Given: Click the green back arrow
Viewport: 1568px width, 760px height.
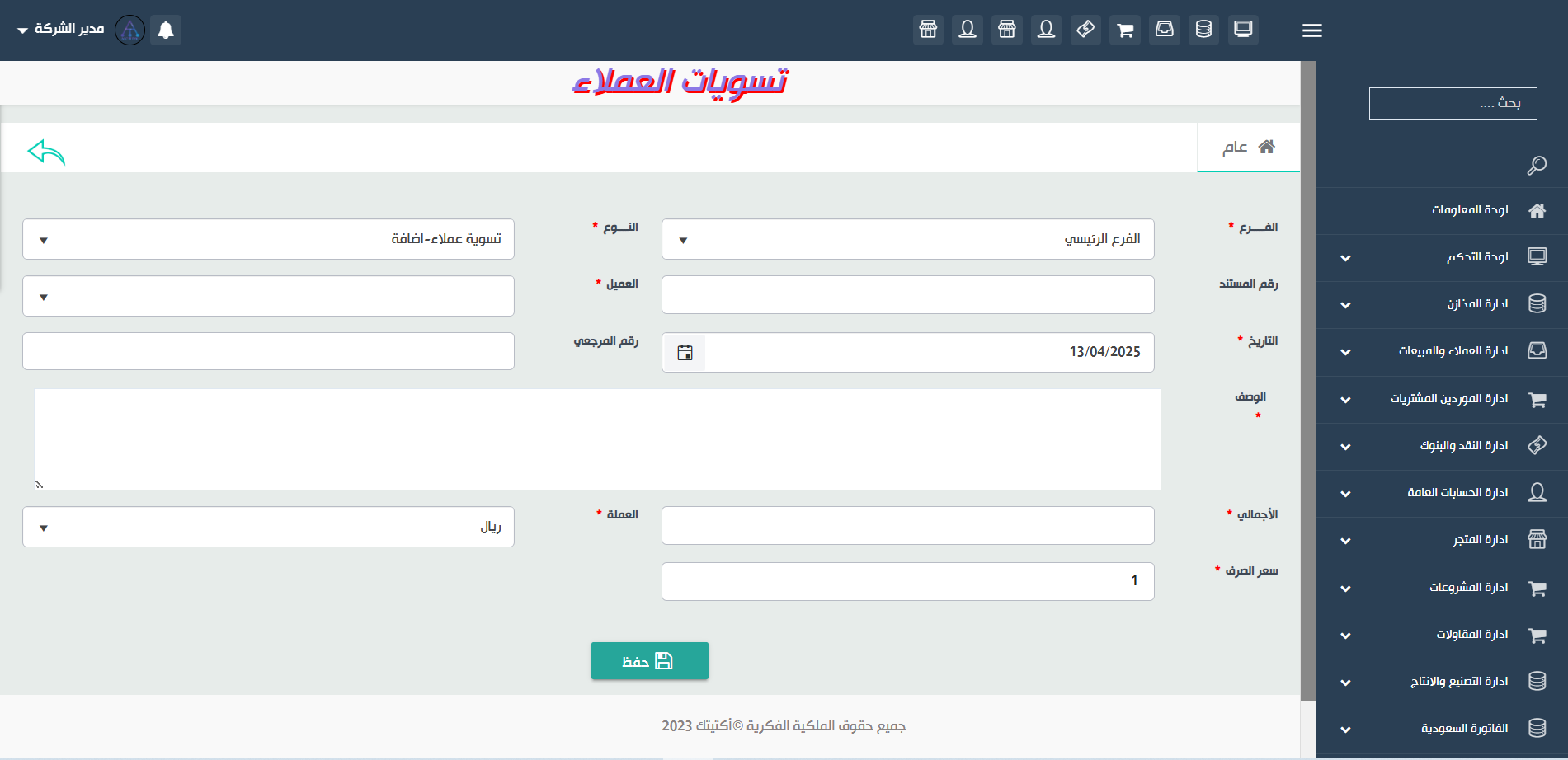Looking at the screenshot, I should click(46, 152).
